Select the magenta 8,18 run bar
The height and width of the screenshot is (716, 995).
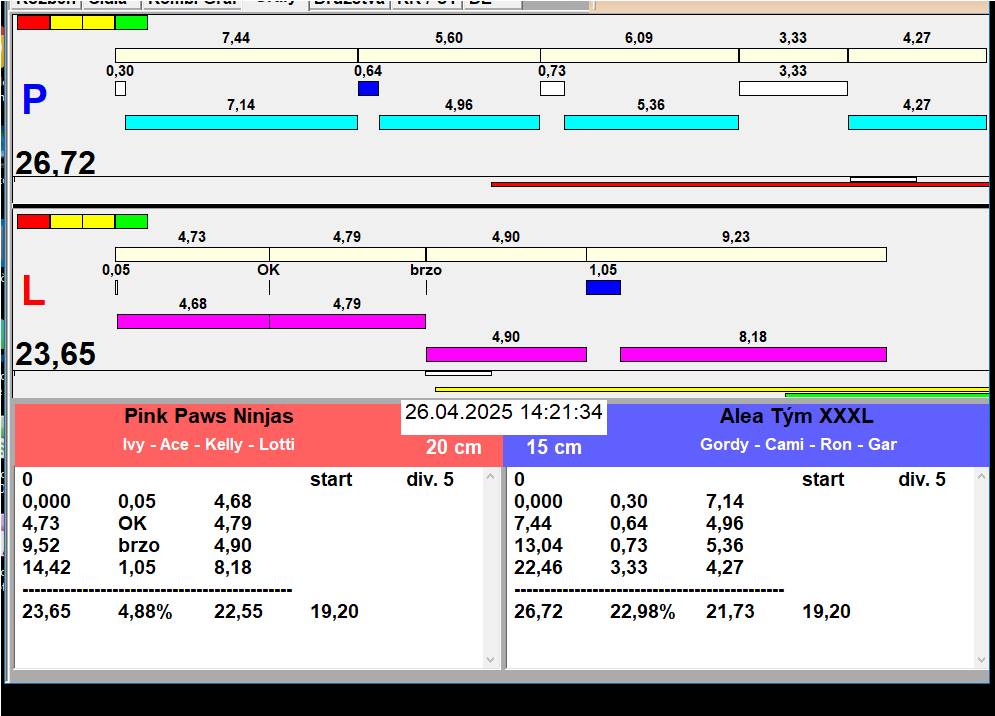pyautogui.click(x=753, y=354)
